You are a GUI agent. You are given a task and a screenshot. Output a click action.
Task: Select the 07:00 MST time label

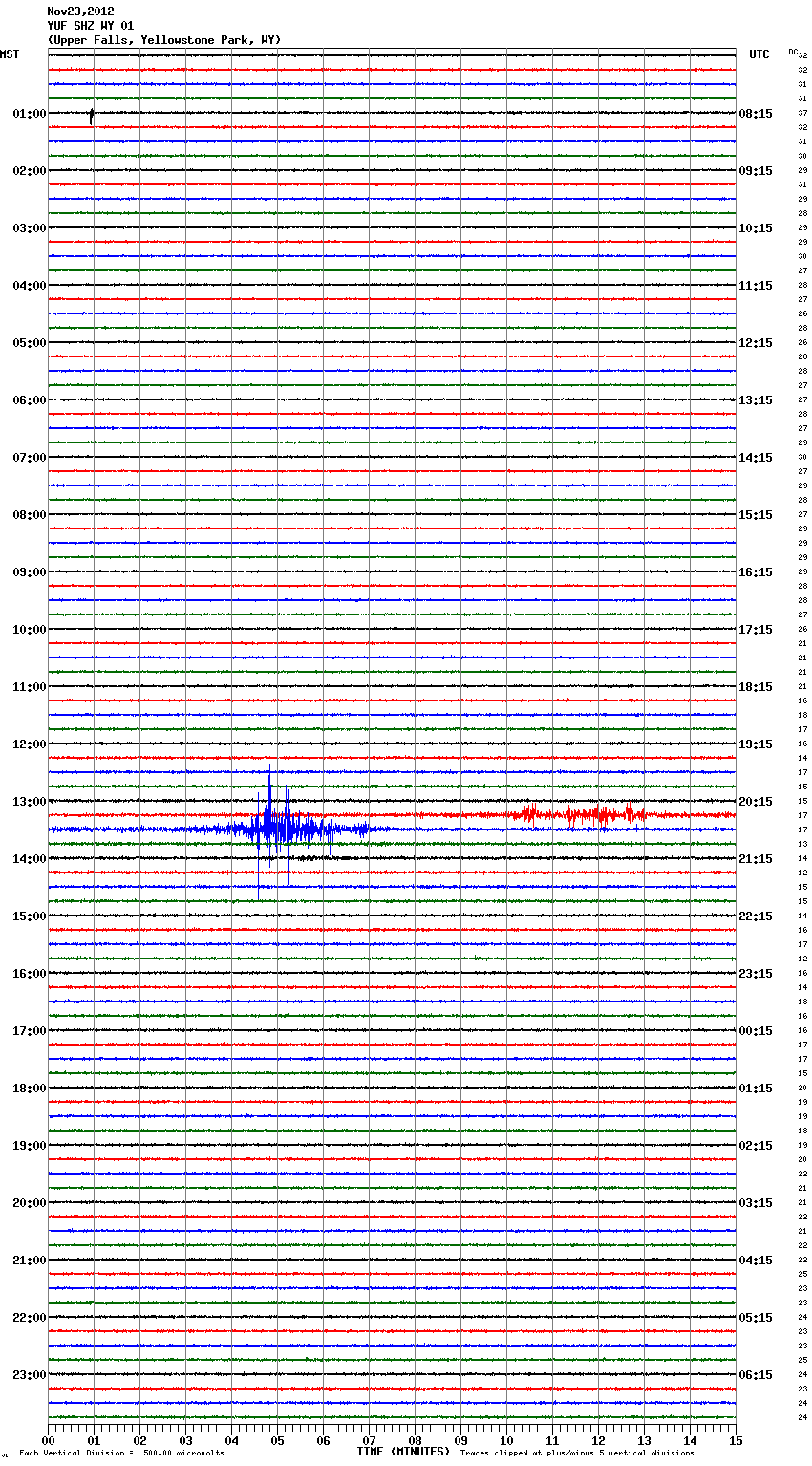point(29,458)
